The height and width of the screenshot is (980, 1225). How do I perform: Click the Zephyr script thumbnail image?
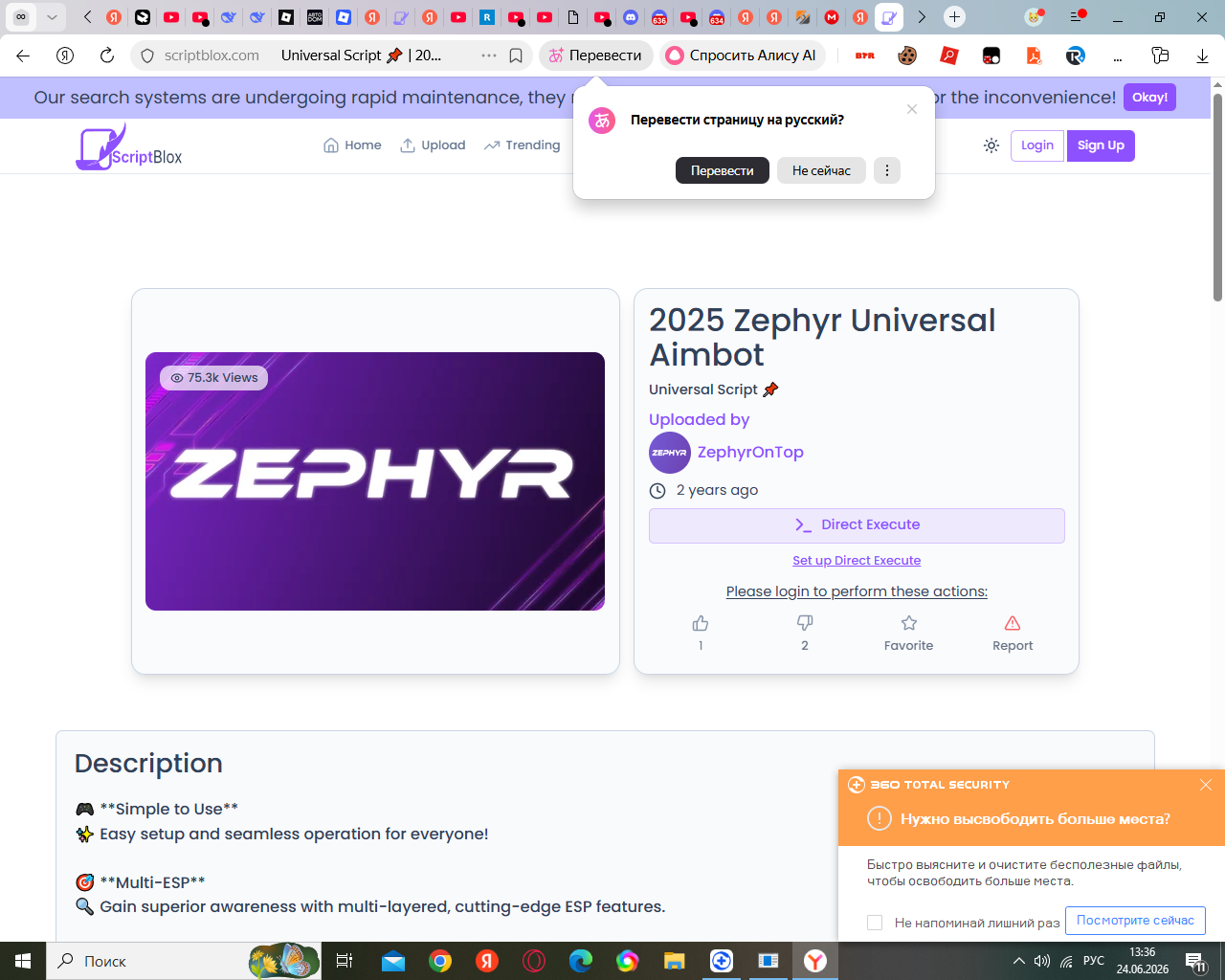375,481
